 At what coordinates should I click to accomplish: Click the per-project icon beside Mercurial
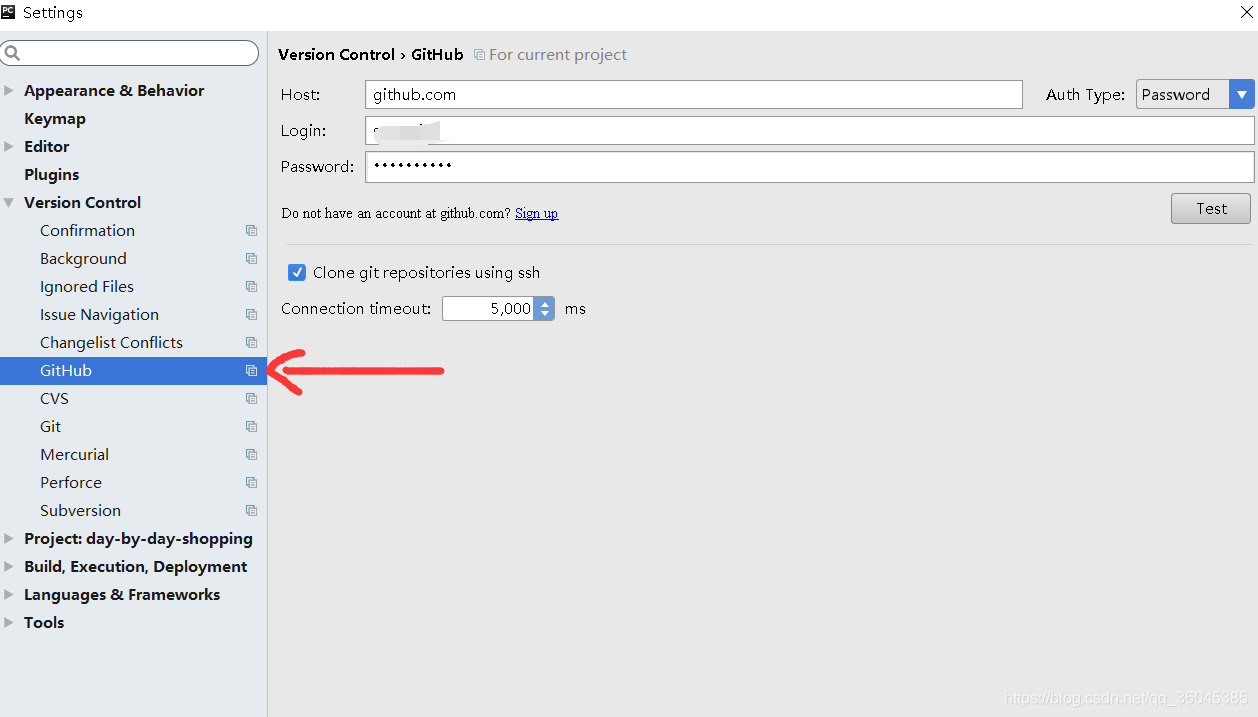point(251,454)
